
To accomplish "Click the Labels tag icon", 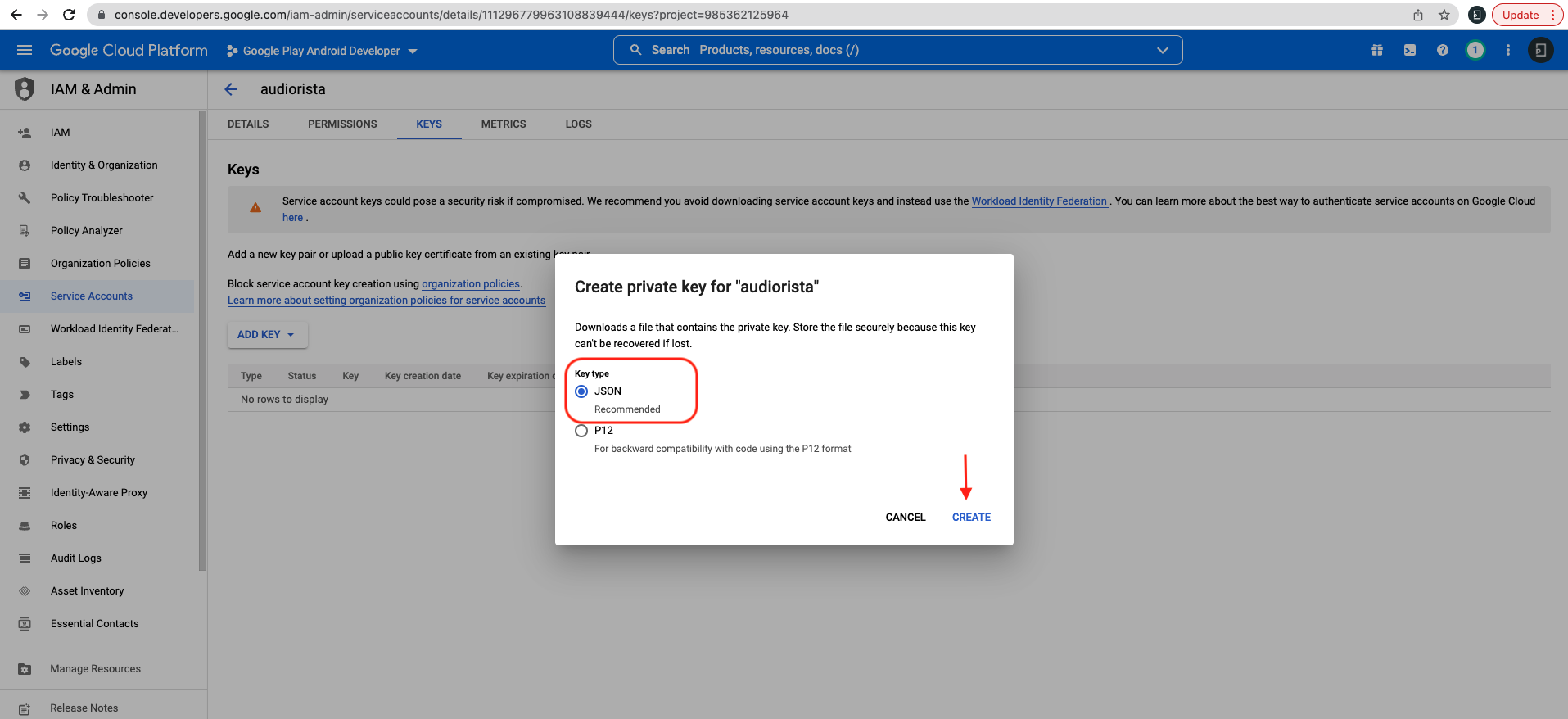I will (25, 361).
